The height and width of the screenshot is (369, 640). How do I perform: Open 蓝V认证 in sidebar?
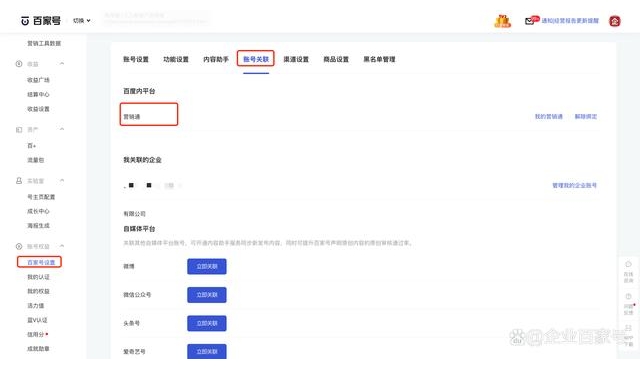(37, 320)
